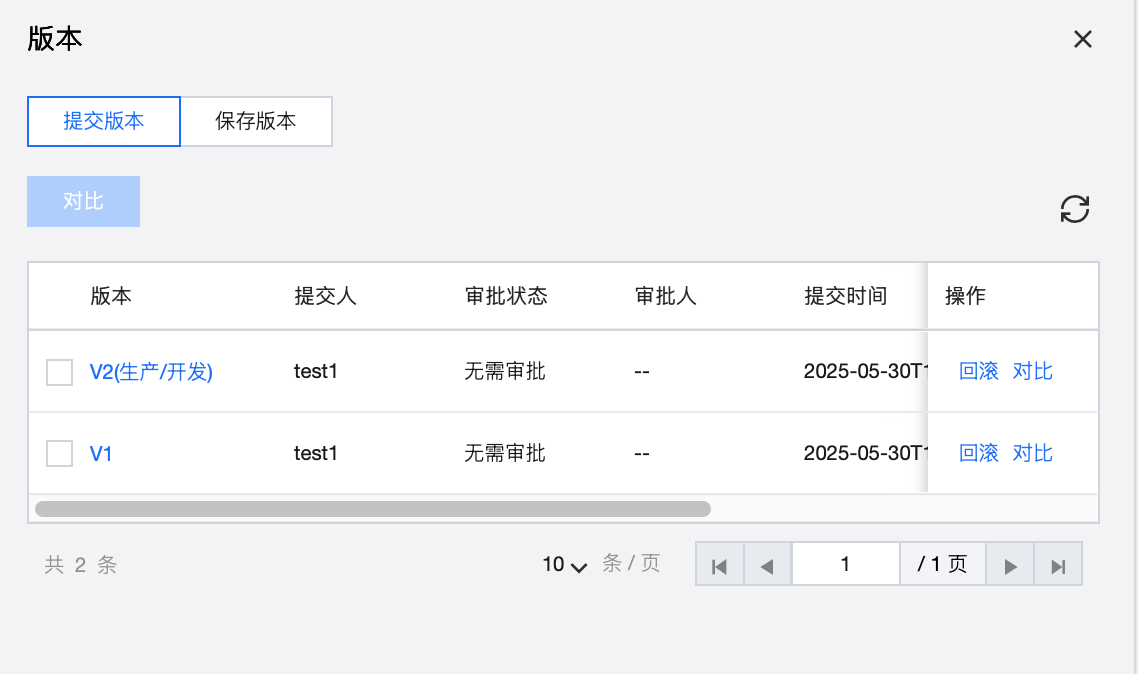
Task: Click the blue 对比 button above table
Action: (x=83, y=201)
